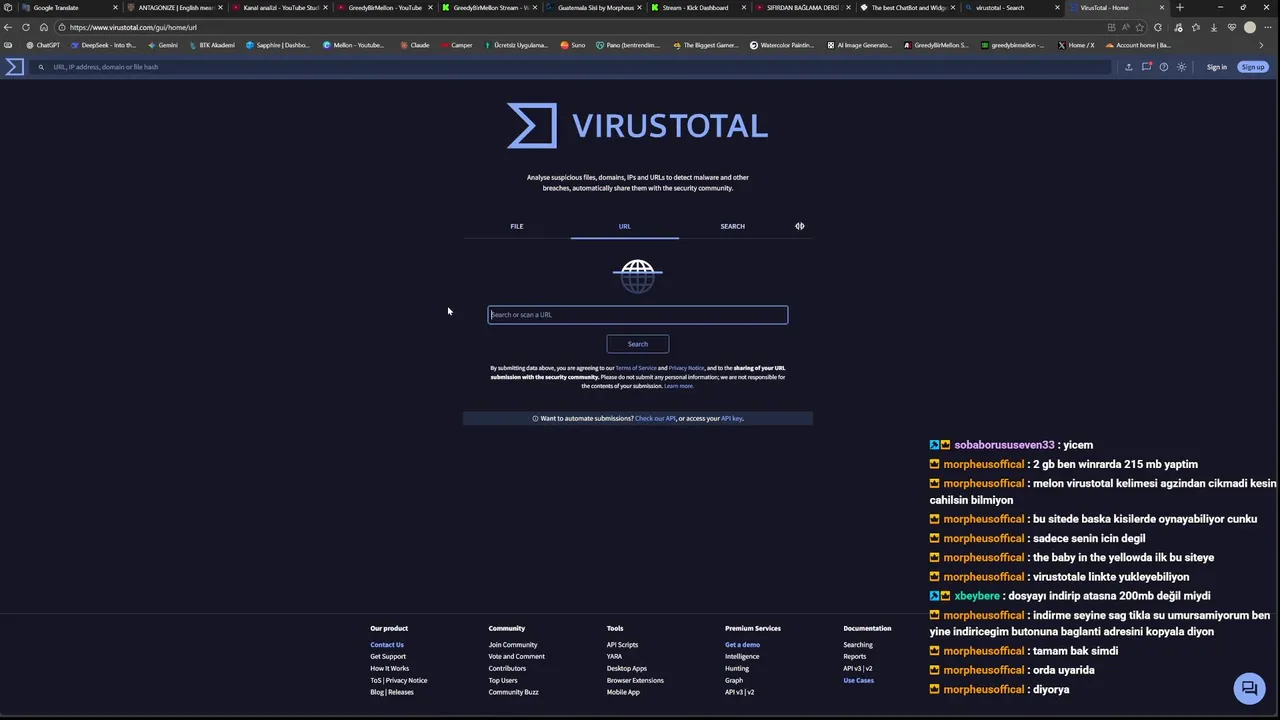Open the Claude bookmark
The height and width of the screenshot is (720, 1280).
[415, 45]
